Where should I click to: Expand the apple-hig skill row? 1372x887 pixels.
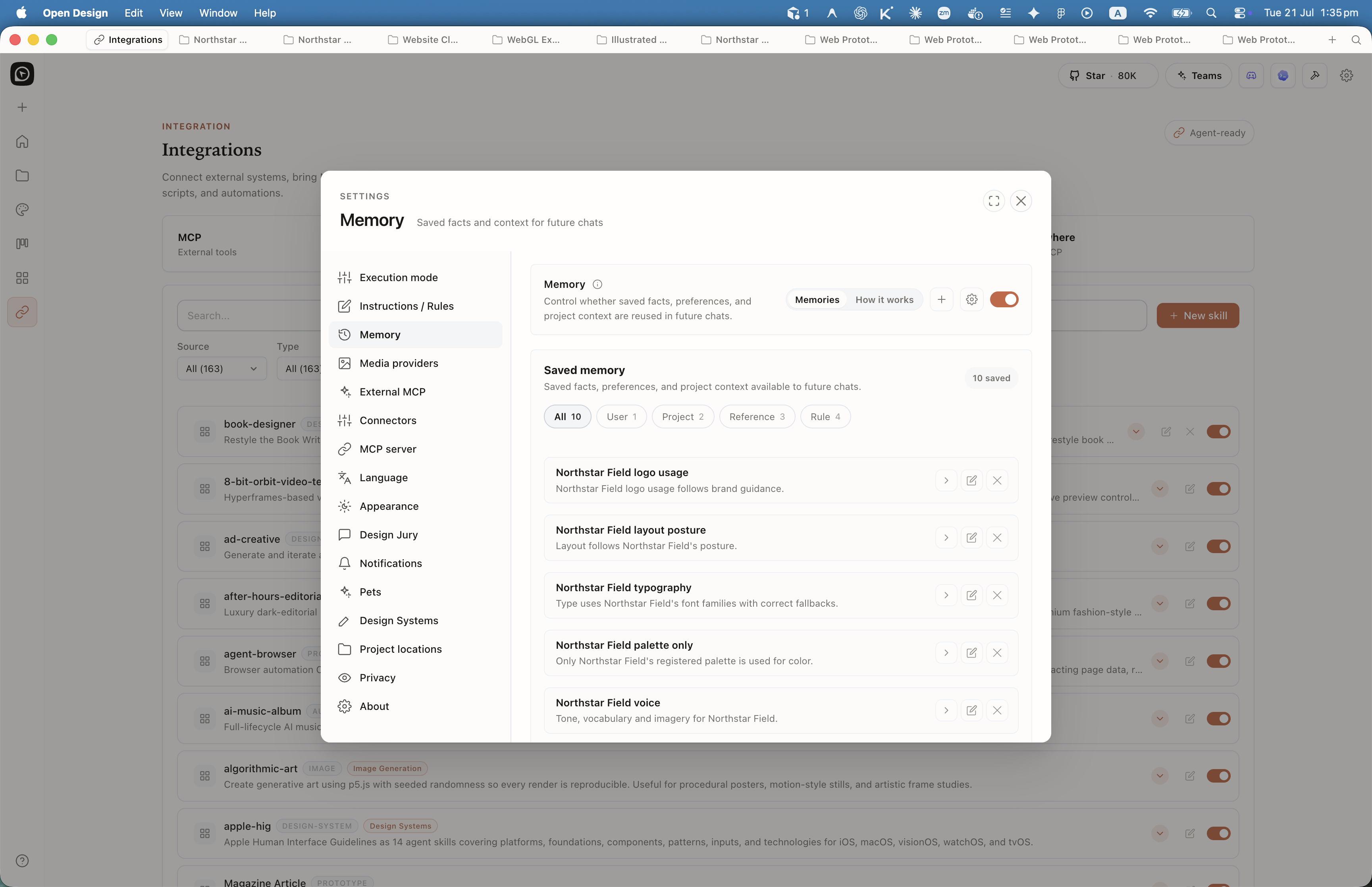(1160, 833)
